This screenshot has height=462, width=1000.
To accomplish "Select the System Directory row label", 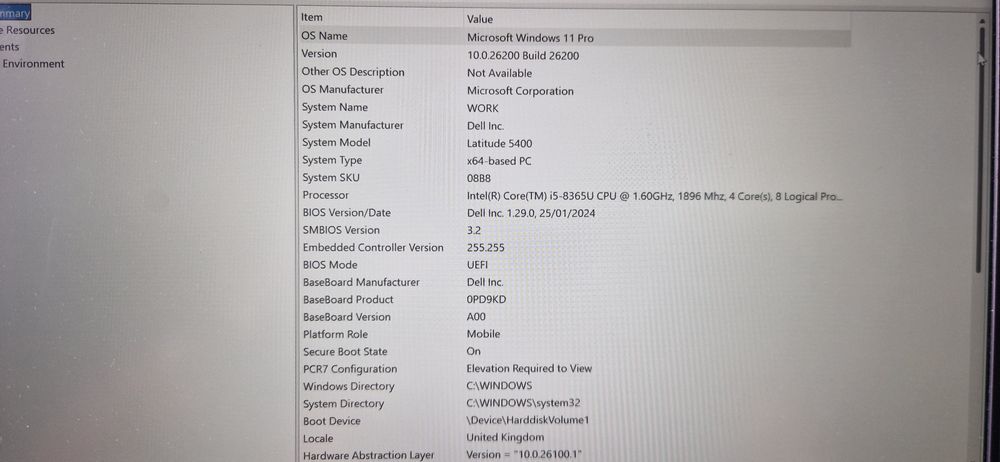I will point(344,403).
